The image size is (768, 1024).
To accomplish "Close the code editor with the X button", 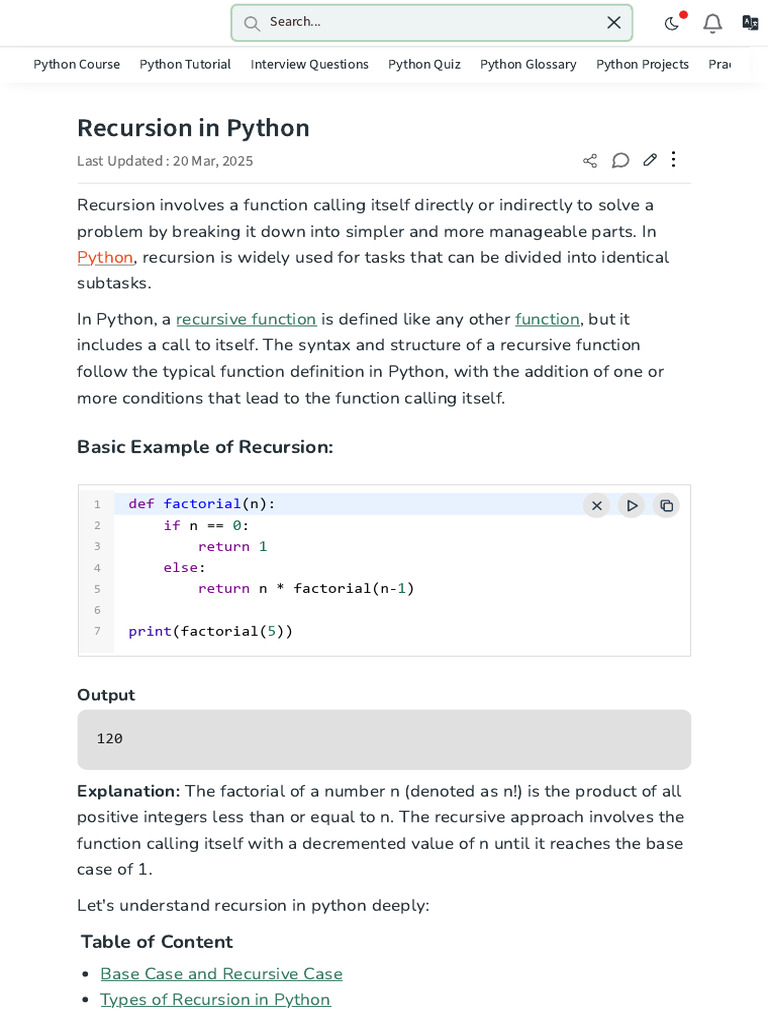I will click(596, 505).
